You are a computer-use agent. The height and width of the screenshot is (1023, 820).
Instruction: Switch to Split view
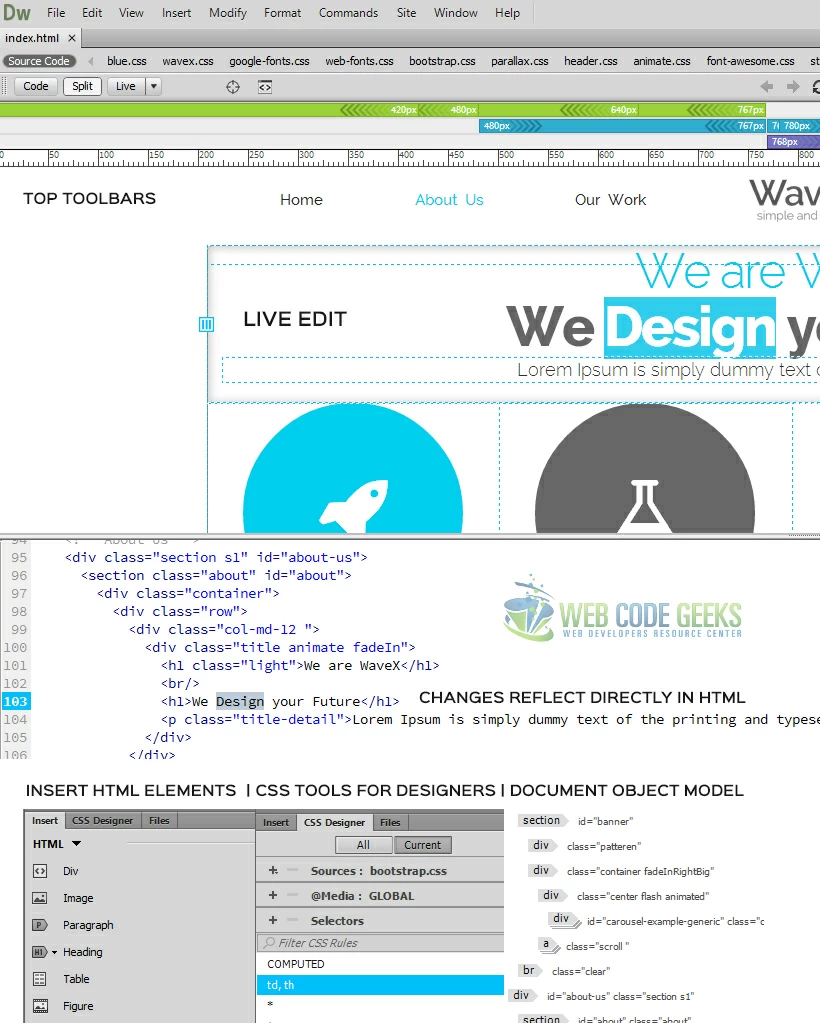[82, 86]
